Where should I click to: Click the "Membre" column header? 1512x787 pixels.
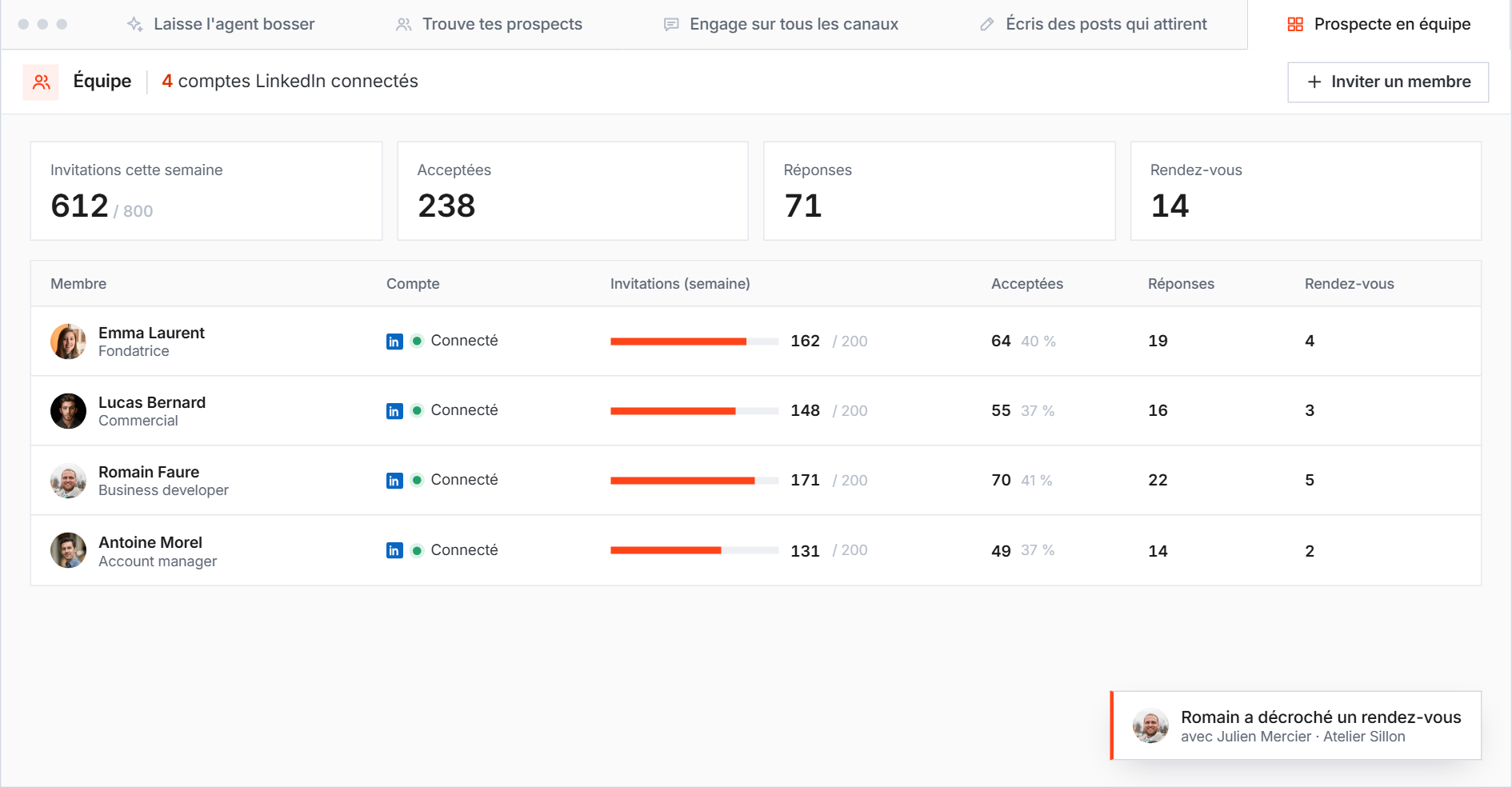pyautogui.click(x=78, y=284)
